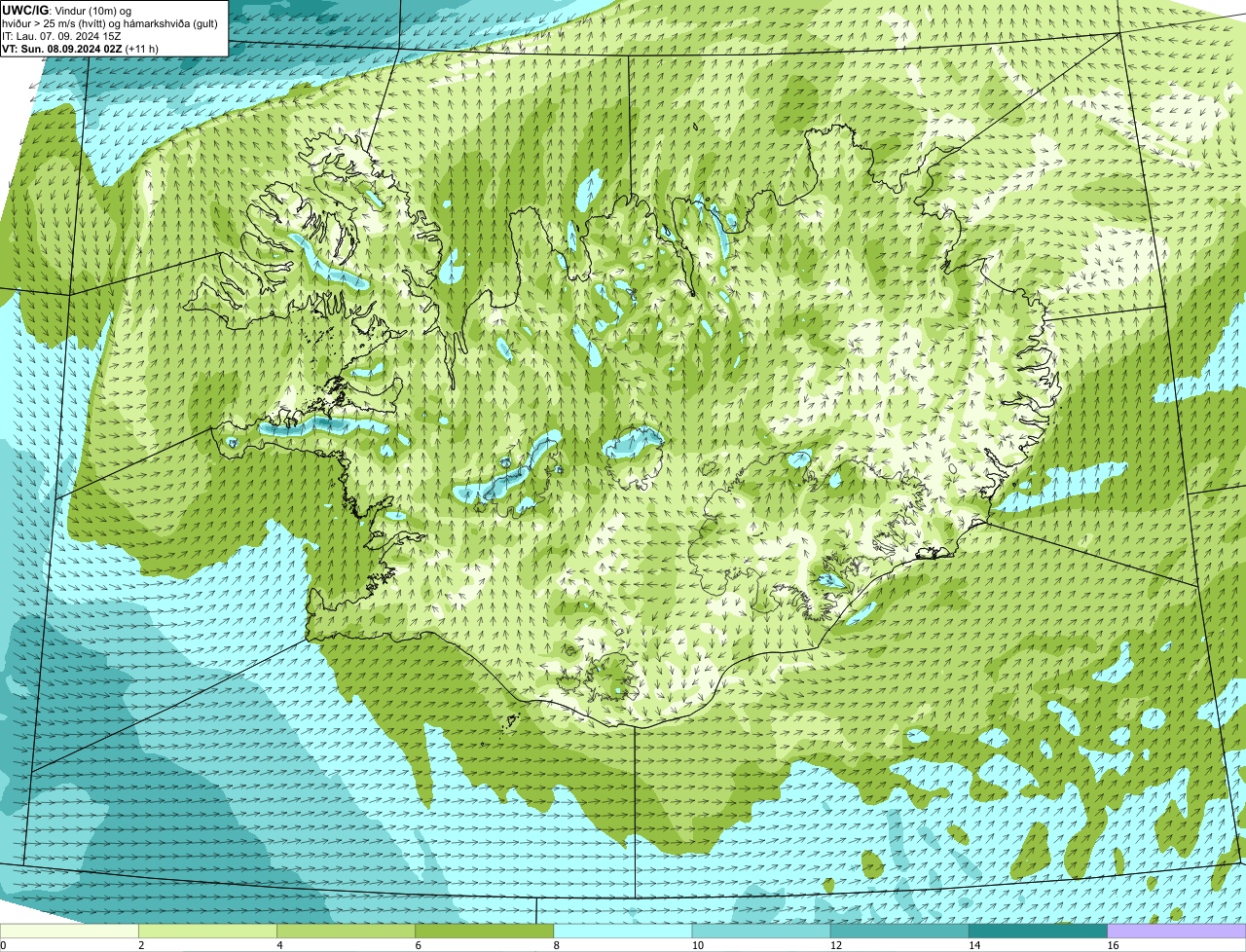The width and height of the screenshot is (1246, 952).
Task: Choose the 14–16 m/s dark teal legend segment
Action: tap(1039, 932)
